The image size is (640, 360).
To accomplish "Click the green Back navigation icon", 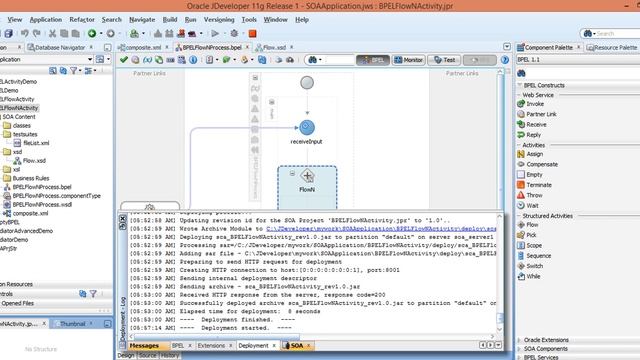I will pyautogui.click(x=92, y=33).
